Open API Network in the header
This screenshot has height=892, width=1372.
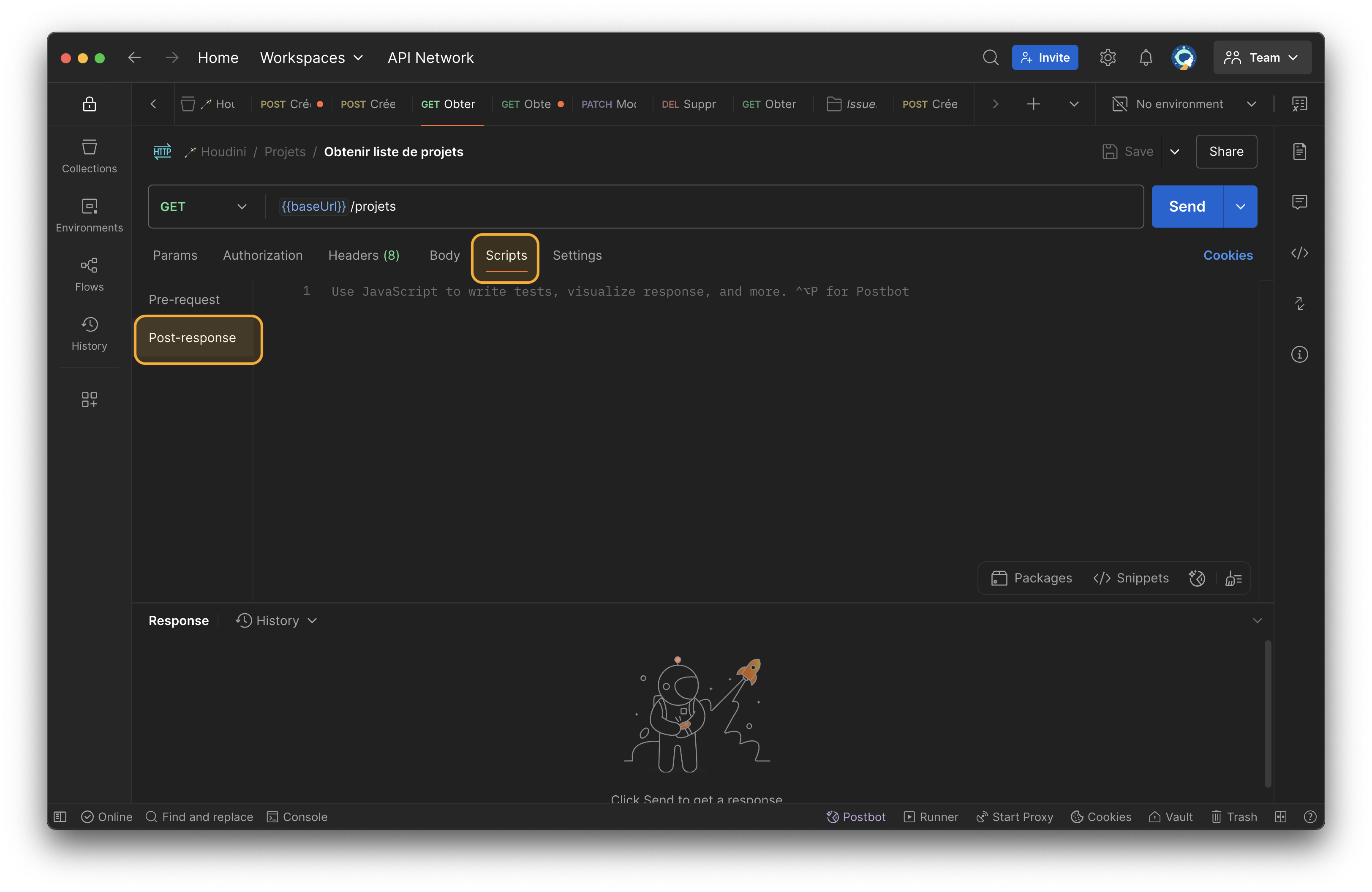point(430,57)
